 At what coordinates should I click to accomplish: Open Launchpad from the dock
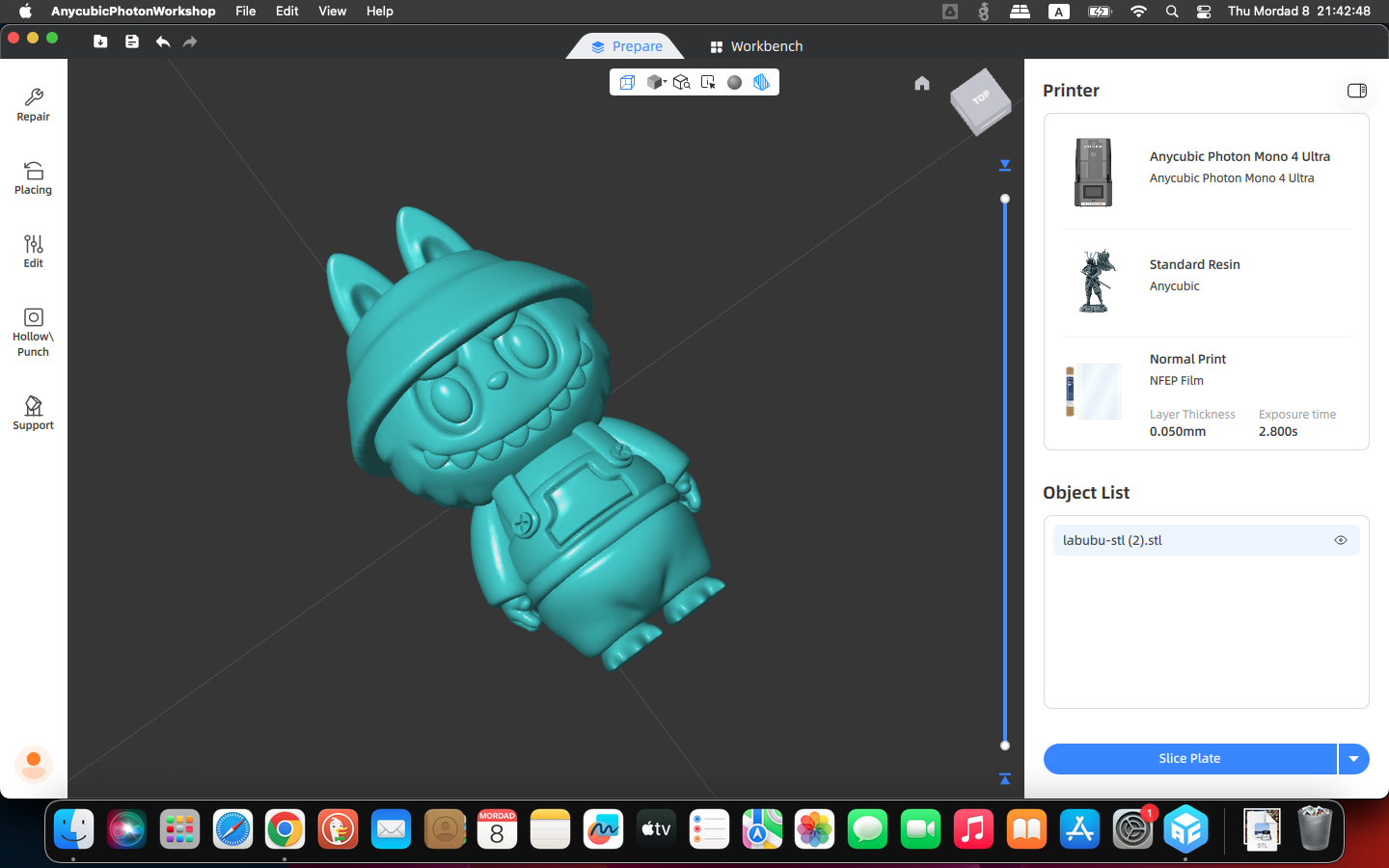click(x=179, y=828)
